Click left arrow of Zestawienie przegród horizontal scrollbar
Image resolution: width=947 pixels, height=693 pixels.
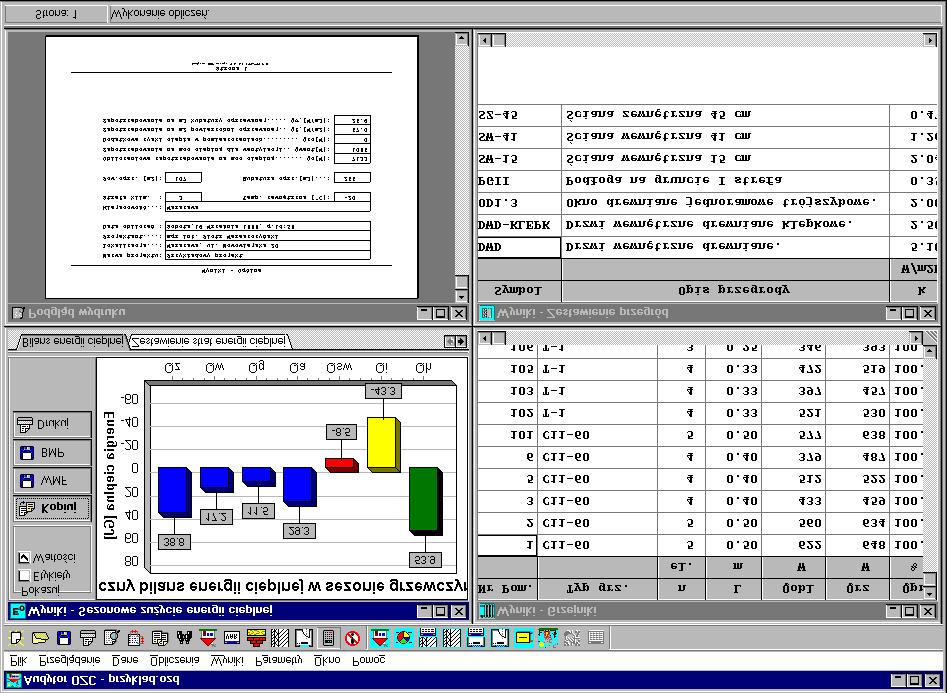(x=484, y=40)
